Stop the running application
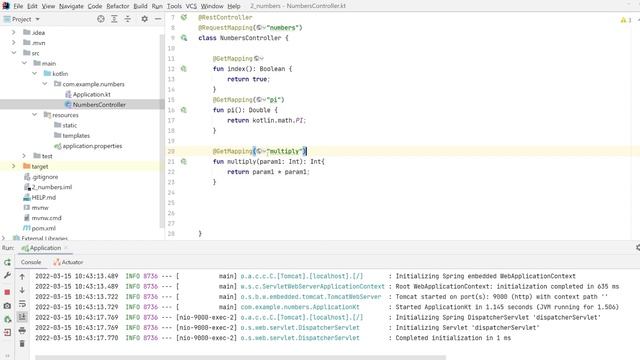 7,292
